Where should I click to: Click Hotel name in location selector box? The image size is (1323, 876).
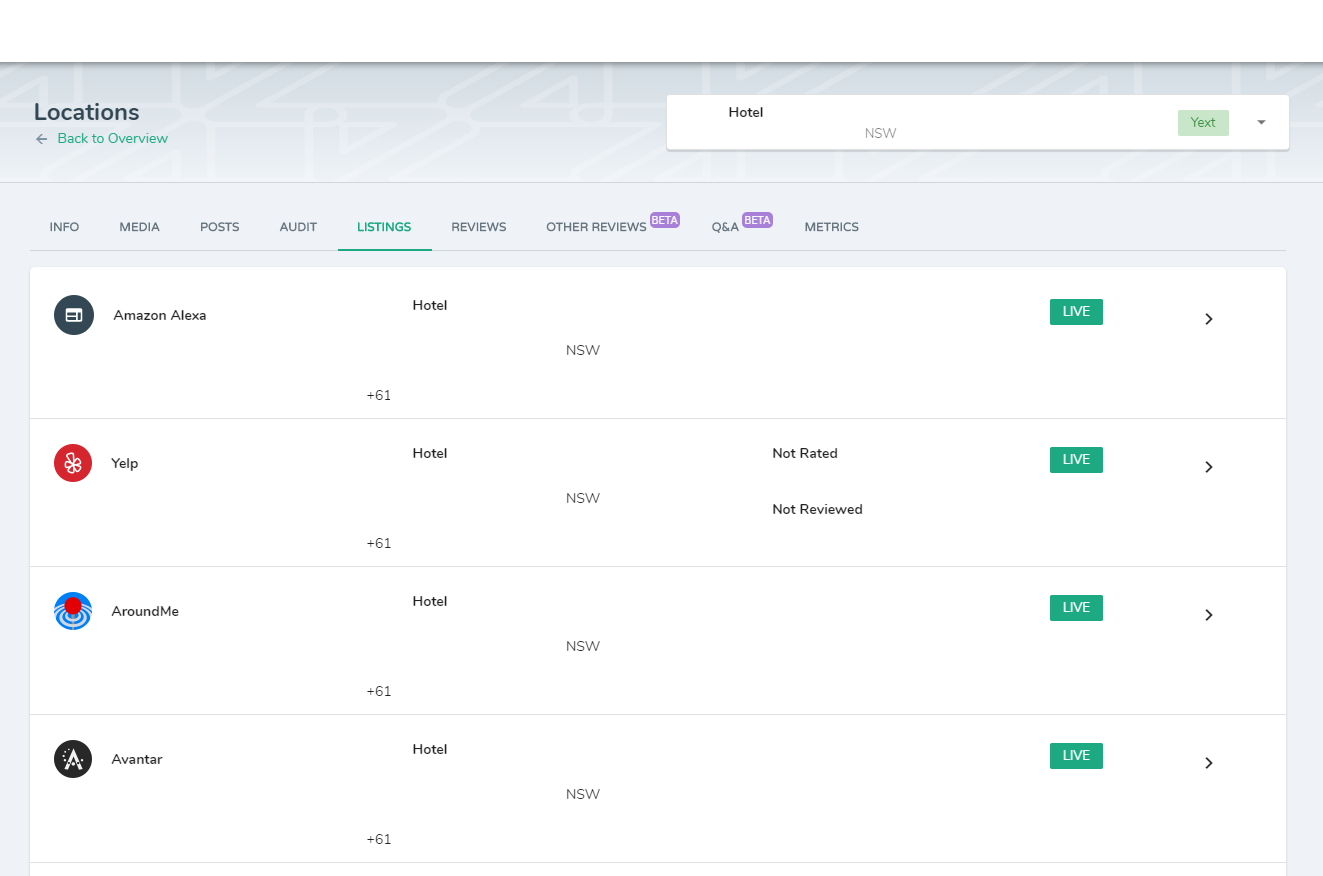pyautogui.click(x=746, y=112)
